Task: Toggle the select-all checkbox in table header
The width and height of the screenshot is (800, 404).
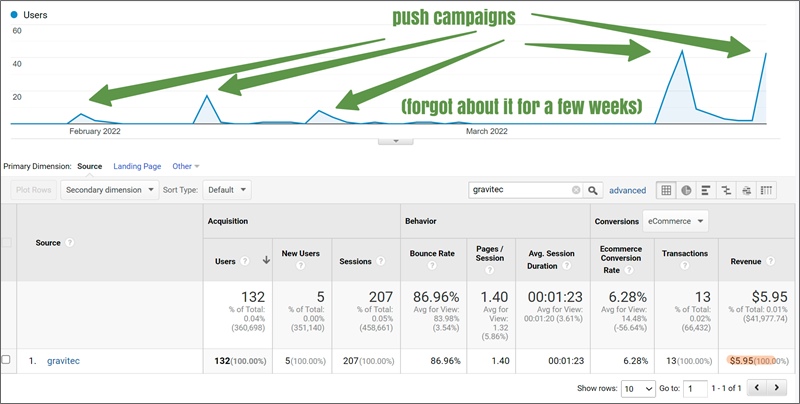Action: pyautogui.click(x=8, y=242)
